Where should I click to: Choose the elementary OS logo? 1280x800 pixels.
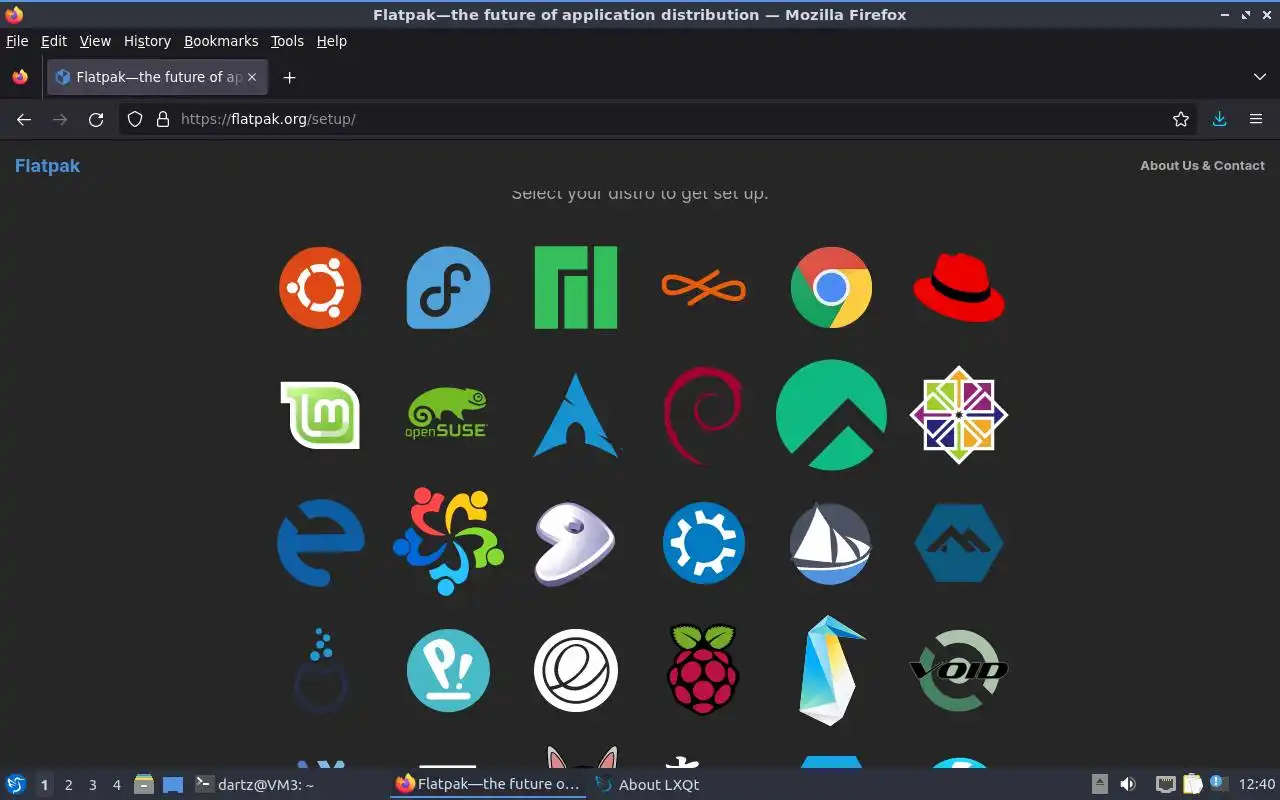tap(576, 670)
